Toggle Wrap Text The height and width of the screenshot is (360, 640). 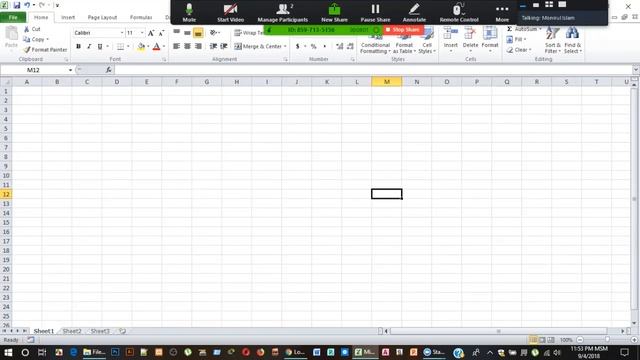(250, 33)
